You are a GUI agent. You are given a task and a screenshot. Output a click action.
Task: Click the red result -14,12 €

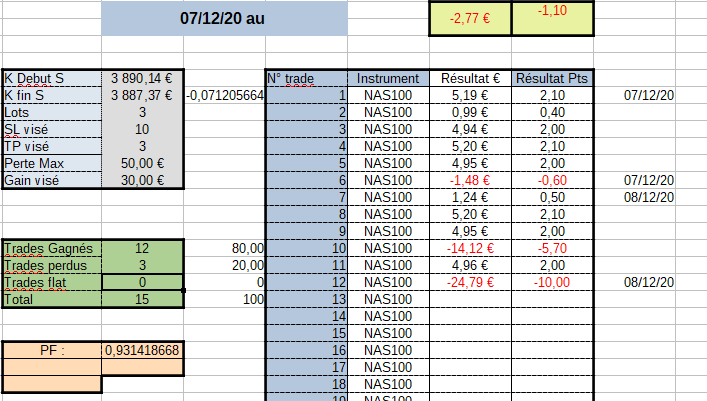[470, 249]
